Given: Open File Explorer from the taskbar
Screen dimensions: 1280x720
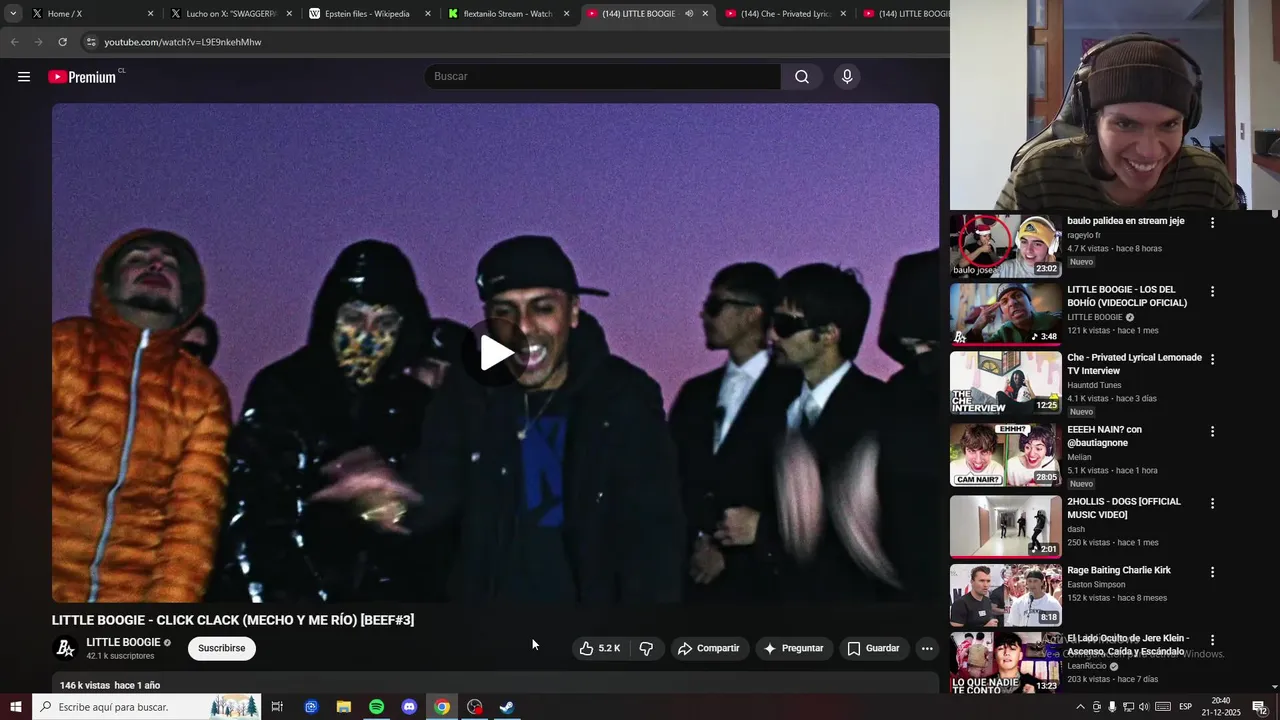Looking at the screenshot, I should tap(344, 707).
